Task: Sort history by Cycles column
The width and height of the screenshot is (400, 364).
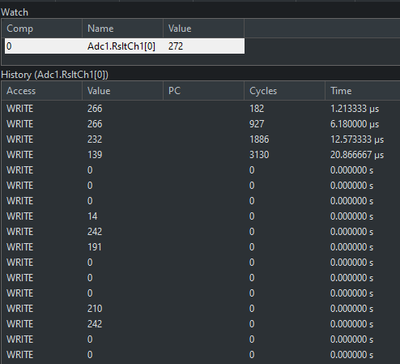Action: click(x=285, y=91)
